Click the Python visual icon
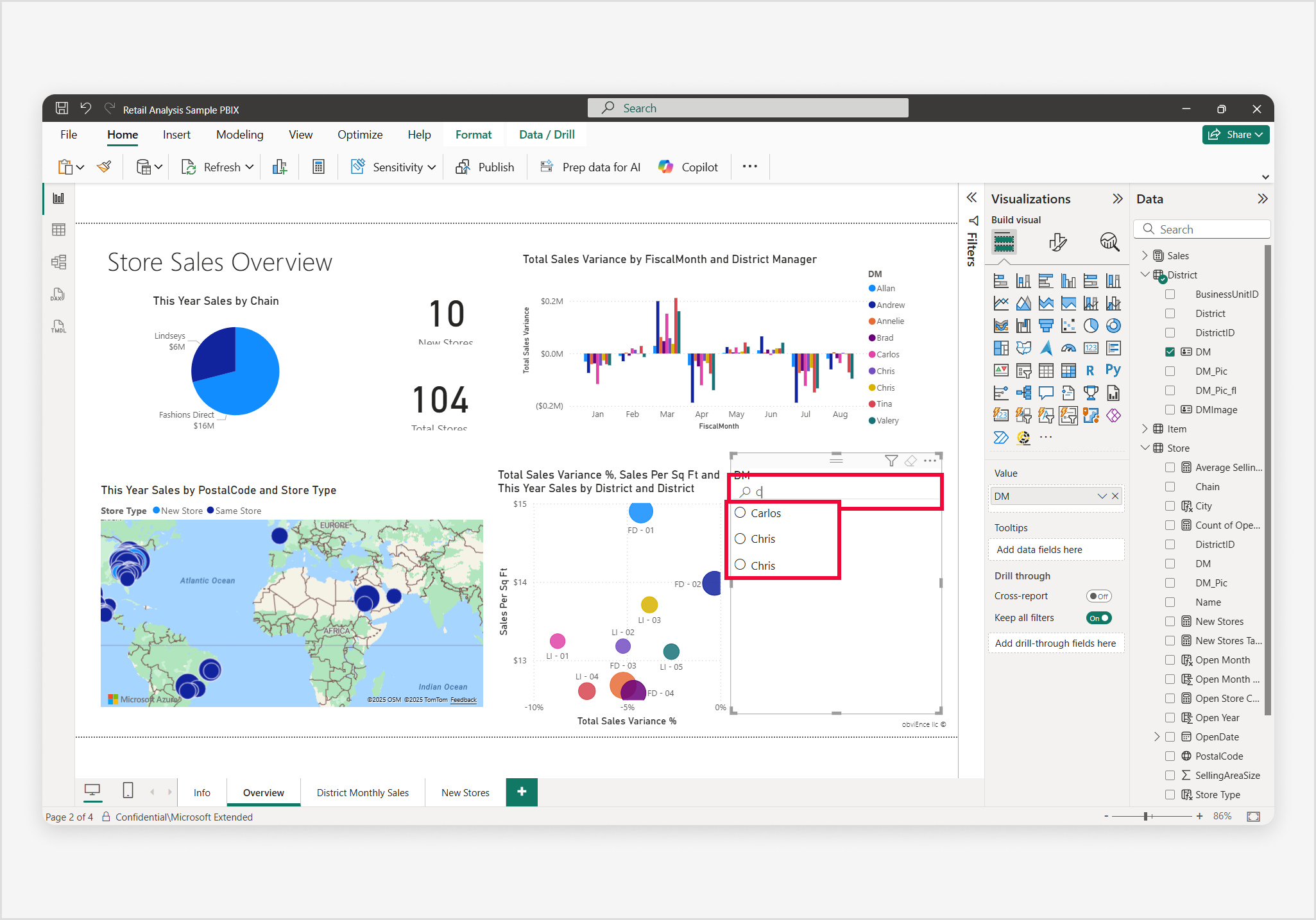This screenshot has width=1316, height=920. 1113,370
